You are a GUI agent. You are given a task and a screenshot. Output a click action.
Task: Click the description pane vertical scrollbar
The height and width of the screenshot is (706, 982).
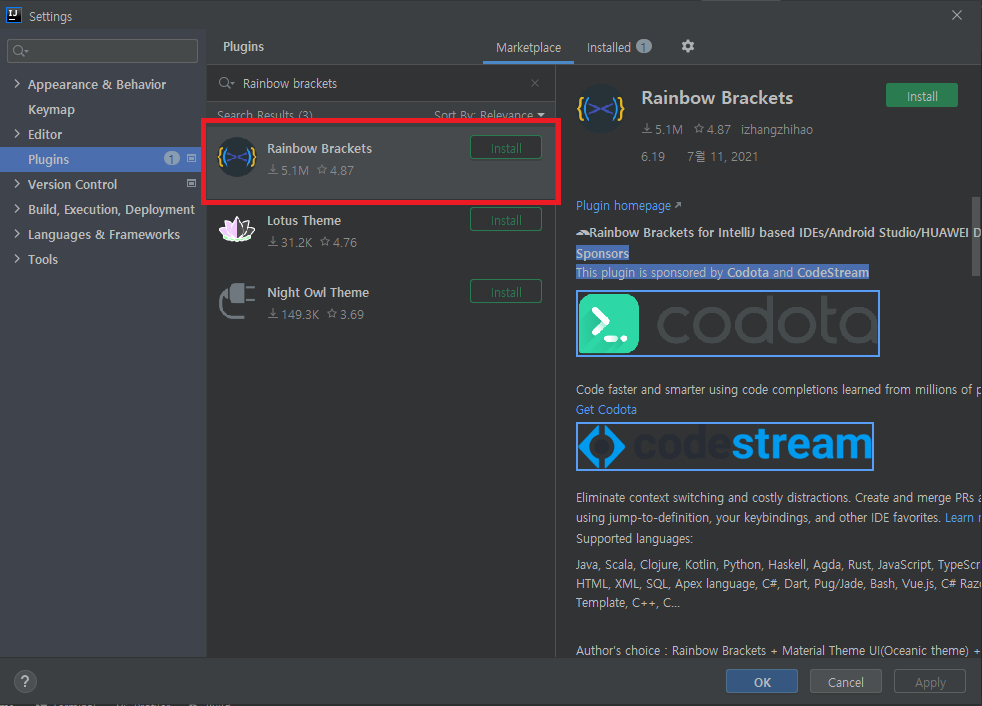(x=976, y=236)
